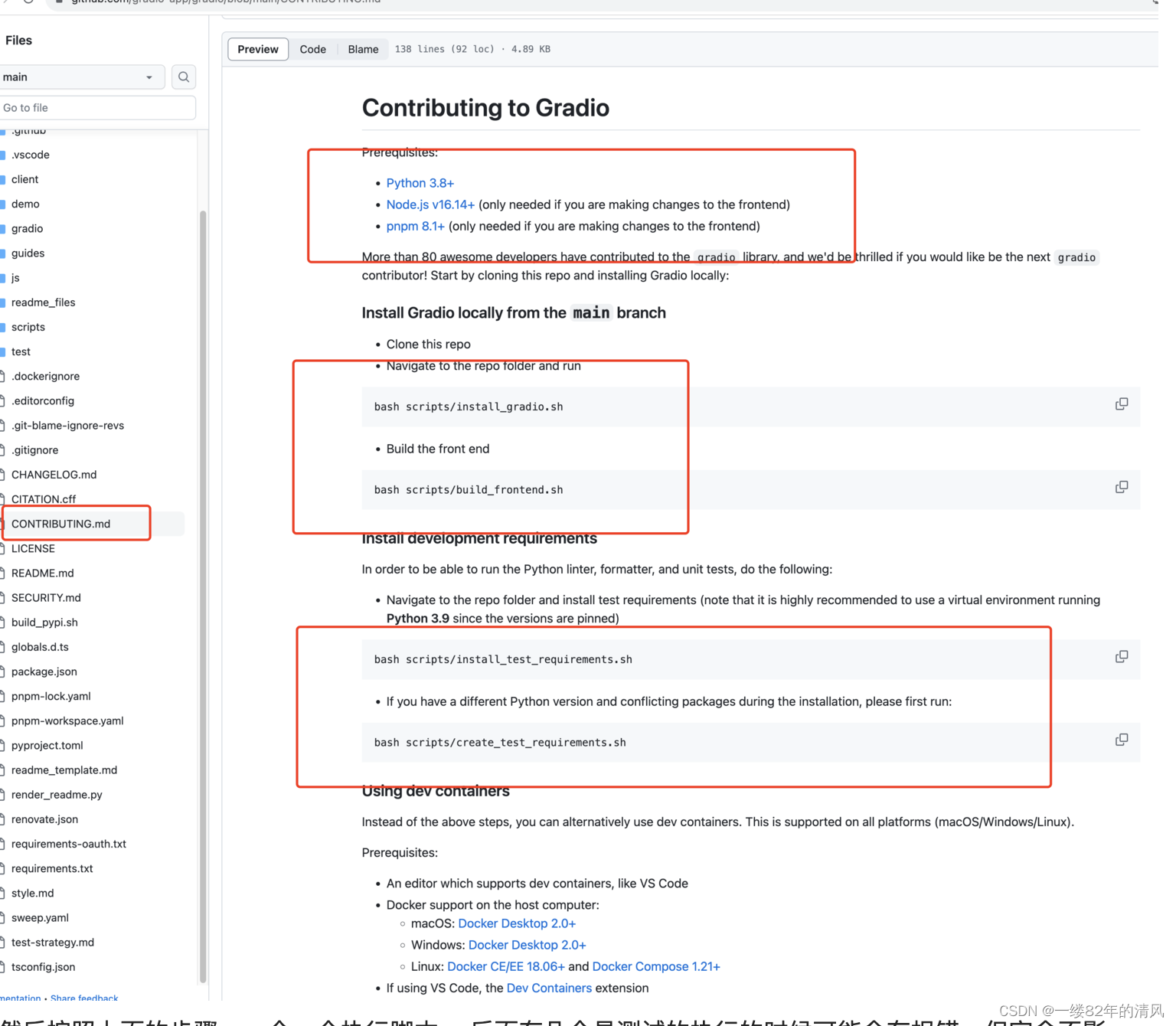The width and height of the screenshot is (1176, 1026).
Task: Click the file search magnifier icon
Action: click(x=184, y=77)
